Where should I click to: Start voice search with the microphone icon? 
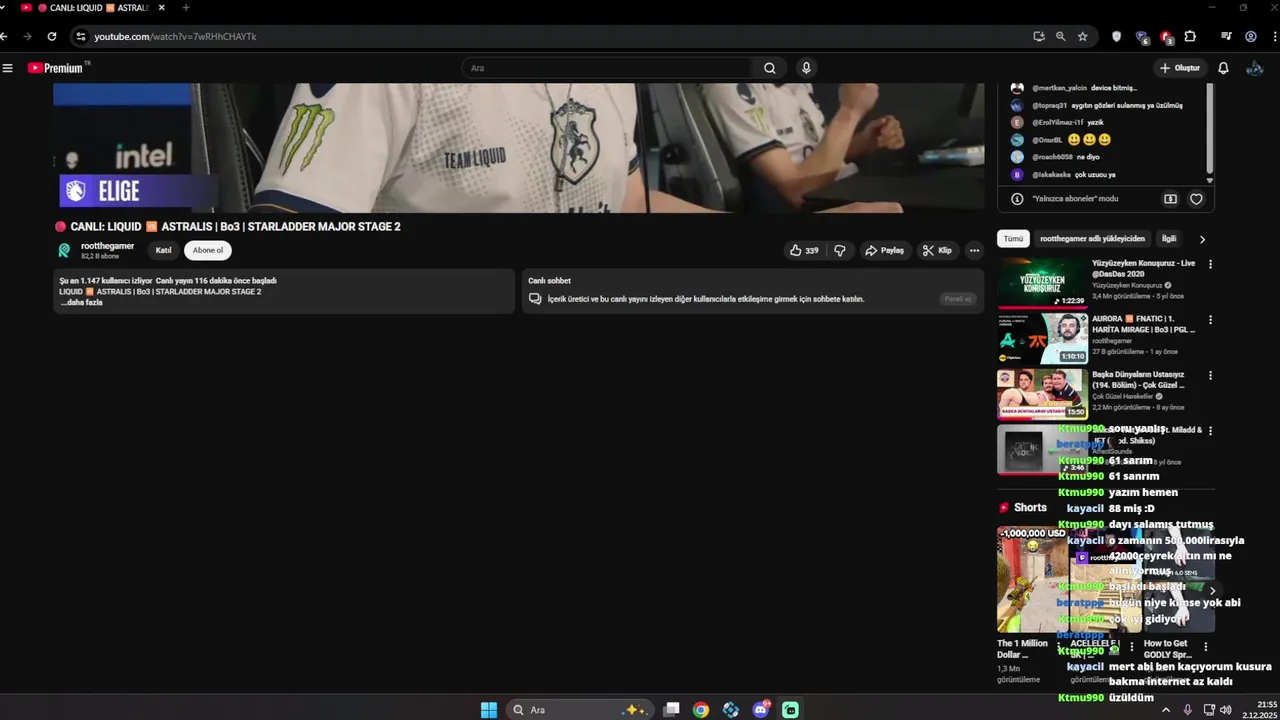coord(806,68)
